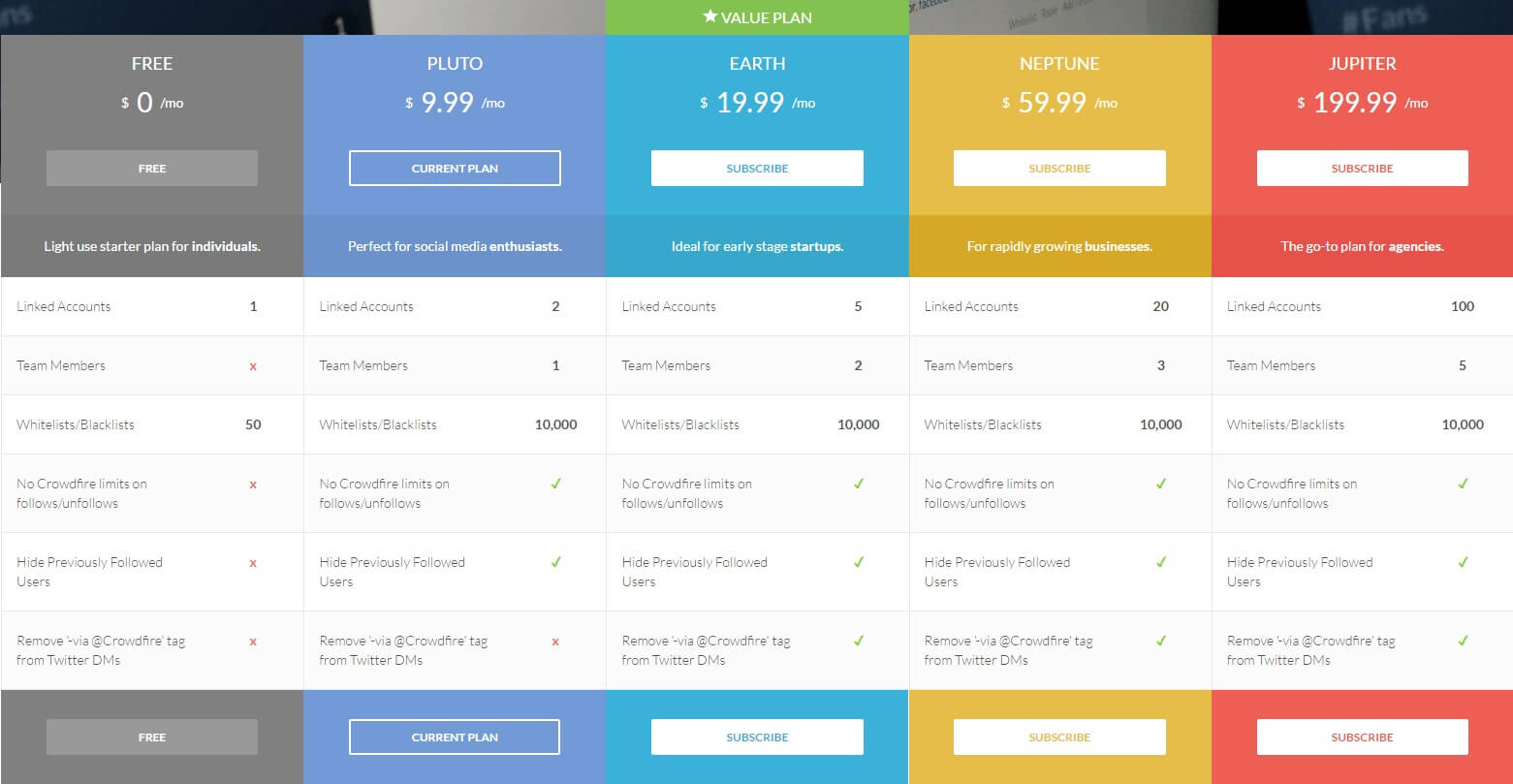Click Pluto's checkmark for No Crowdfire limits

click(x=555, y=484)
